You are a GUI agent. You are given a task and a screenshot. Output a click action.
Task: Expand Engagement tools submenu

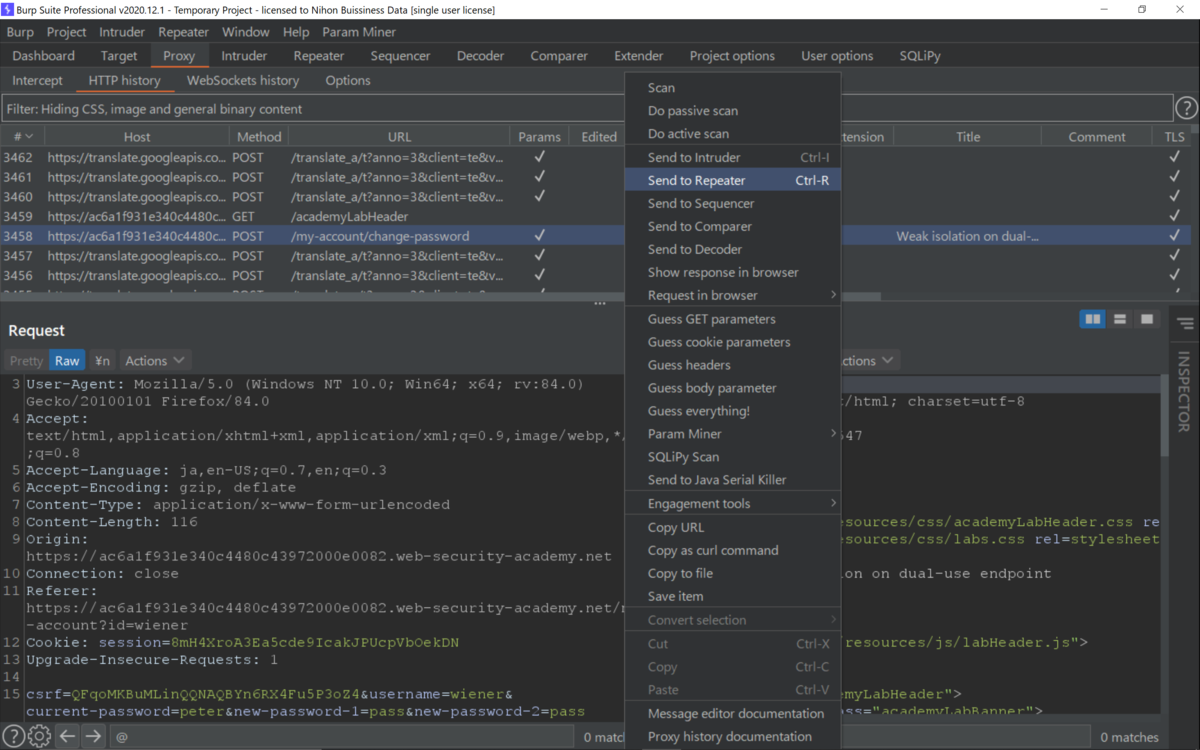[x=732, y=503]
